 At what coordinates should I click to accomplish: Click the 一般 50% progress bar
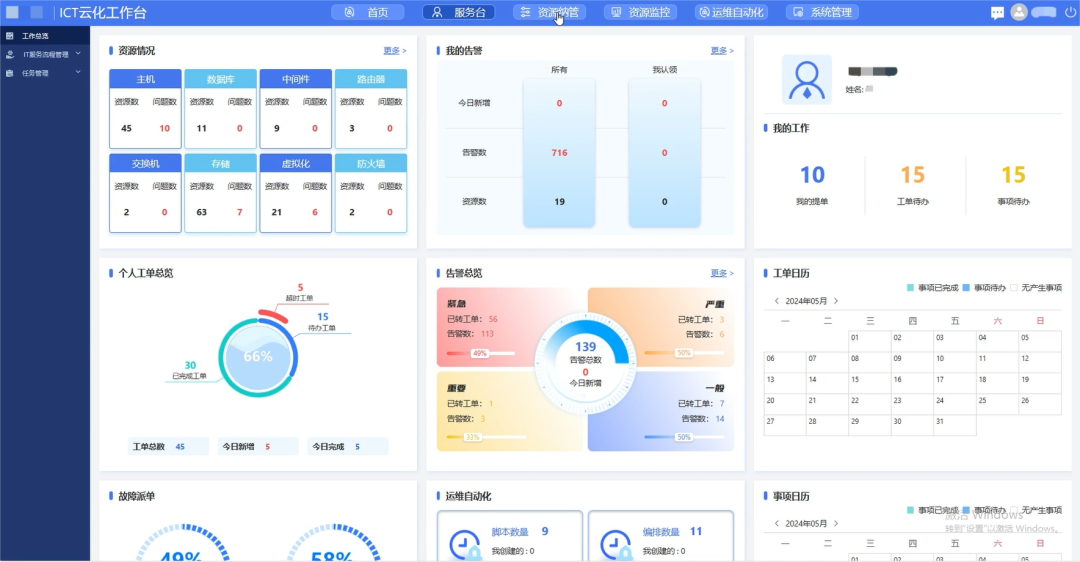[684, 437]
